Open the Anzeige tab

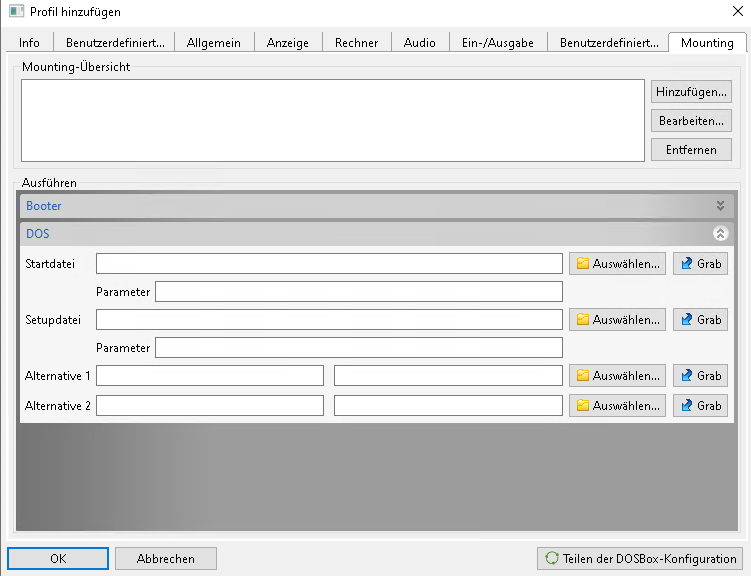[287, 43]
